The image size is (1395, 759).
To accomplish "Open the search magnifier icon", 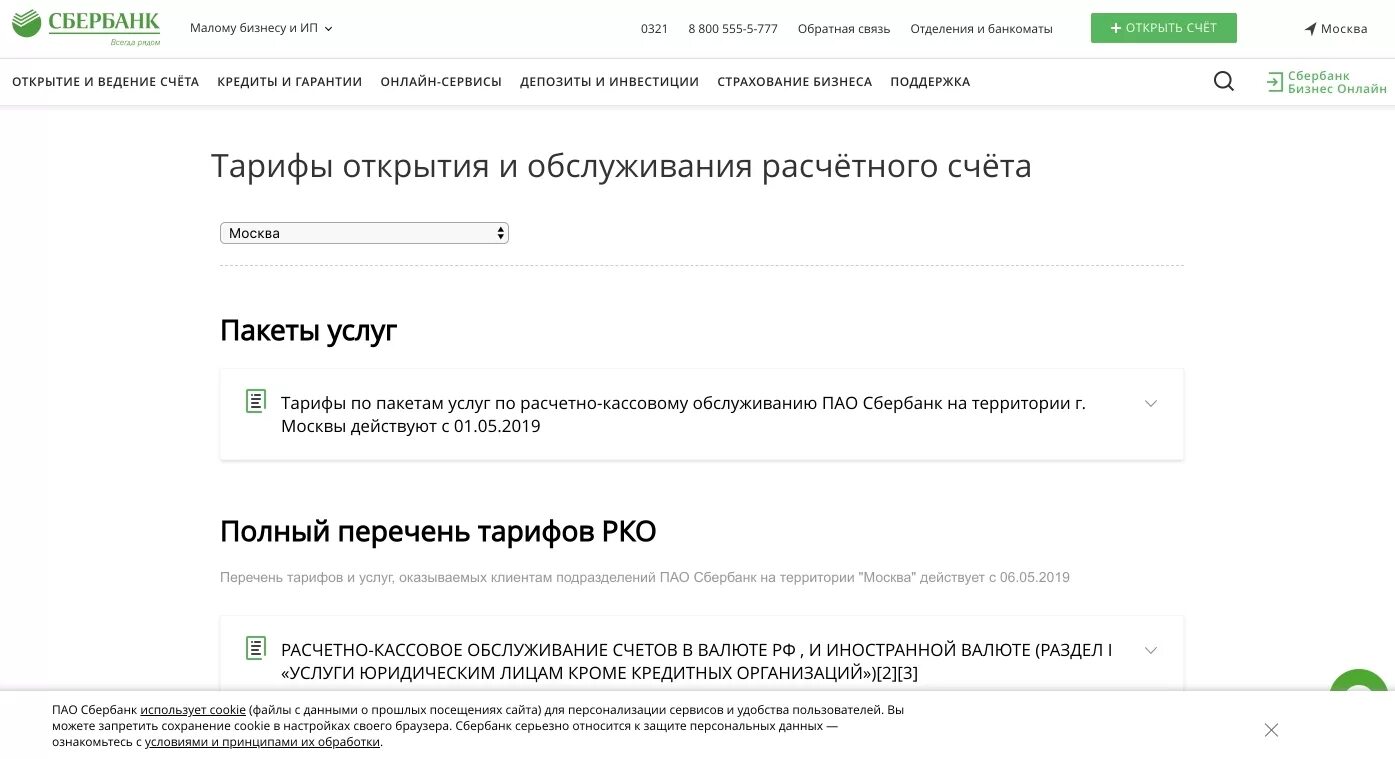I will 1223,82.
